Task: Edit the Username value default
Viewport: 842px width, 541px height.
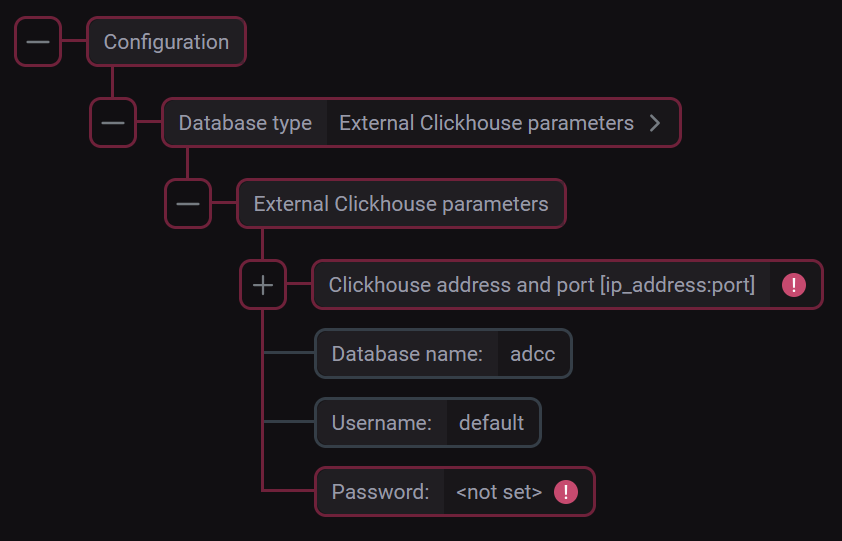Action: pos(492,423)
